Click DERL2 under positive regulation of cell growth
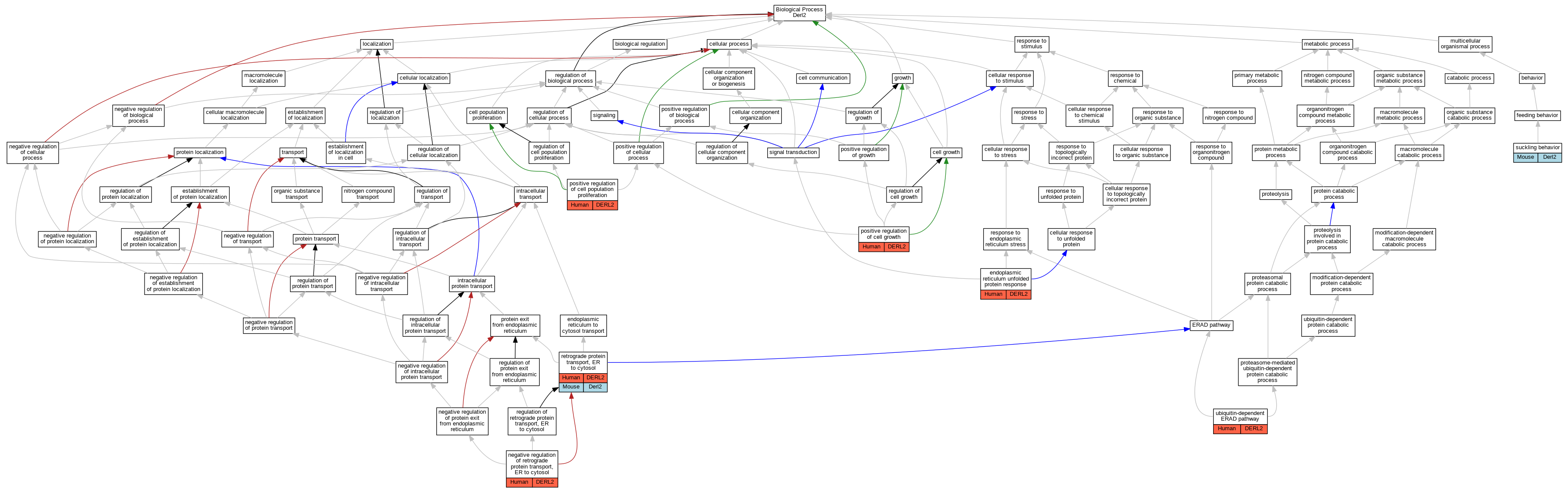The image size is (1568, 492). (897, 247)
